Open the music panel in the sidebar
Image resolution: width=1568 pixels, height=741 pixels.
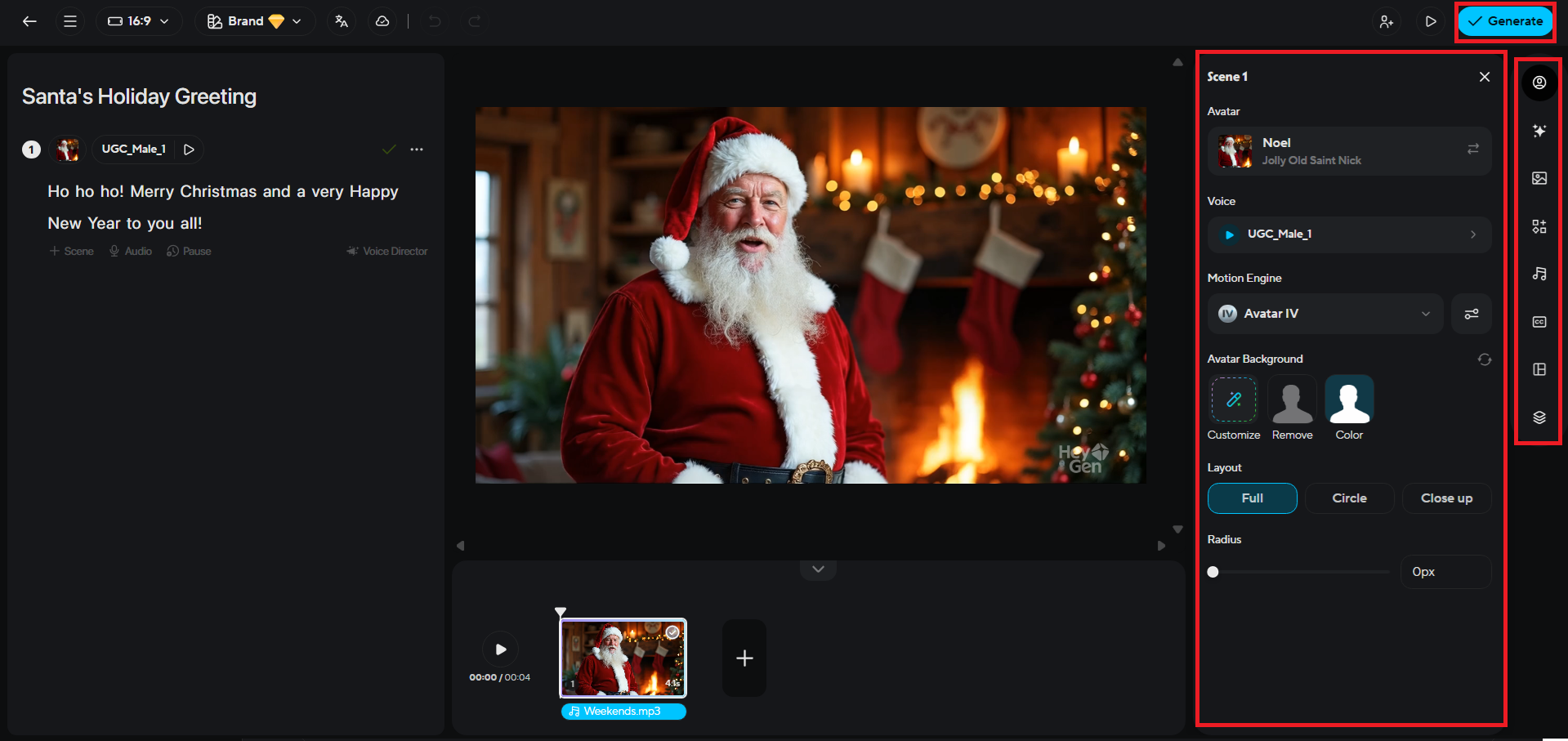click(x=1539, y=274)
